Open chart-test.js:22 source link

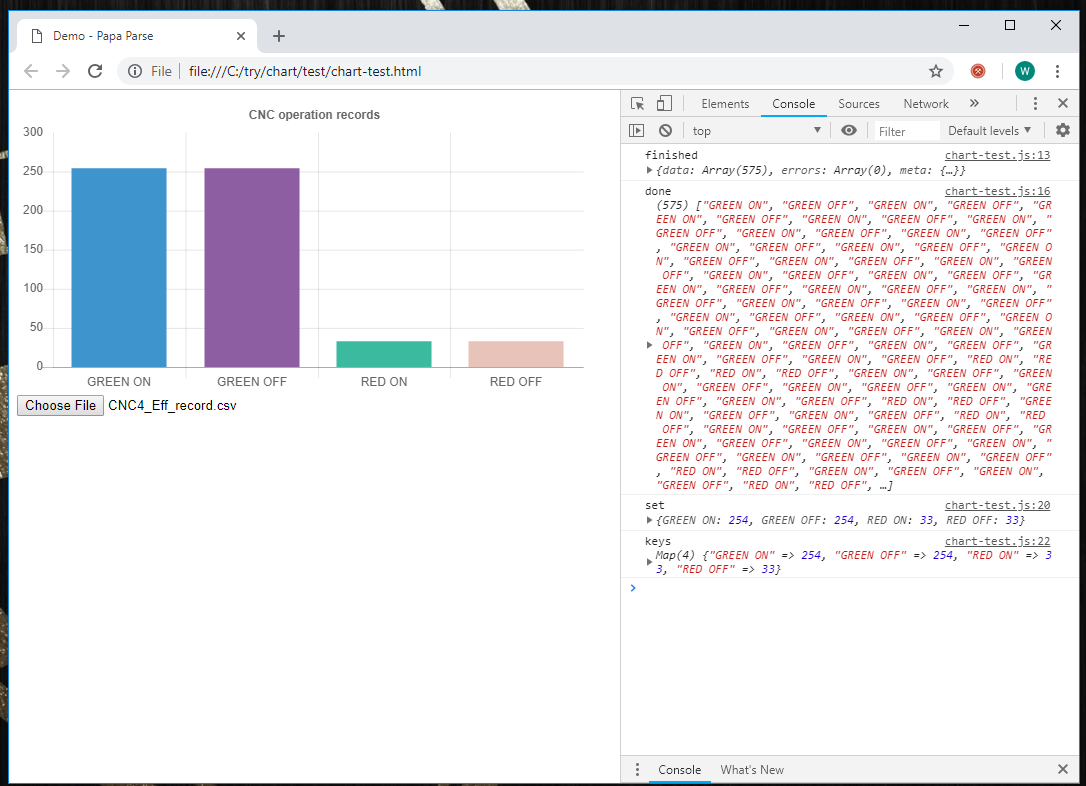997,541
